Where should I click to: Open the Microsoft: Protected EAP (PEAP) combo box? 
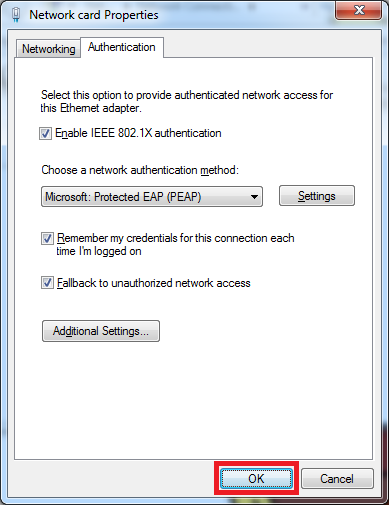[152, 197]
